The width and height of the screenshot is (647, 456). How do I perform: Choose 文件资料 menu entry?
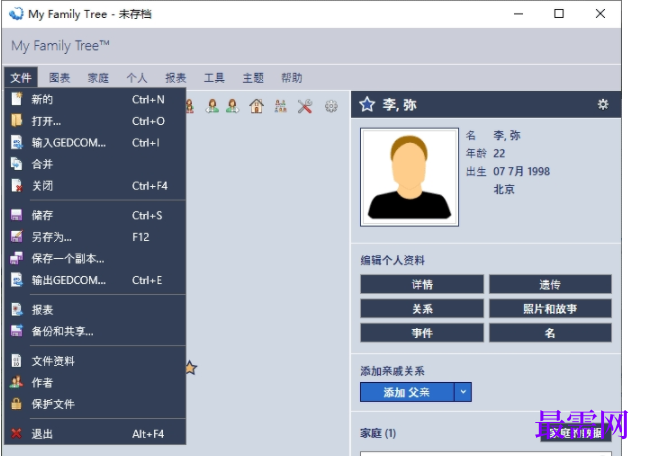click(95, 361)
